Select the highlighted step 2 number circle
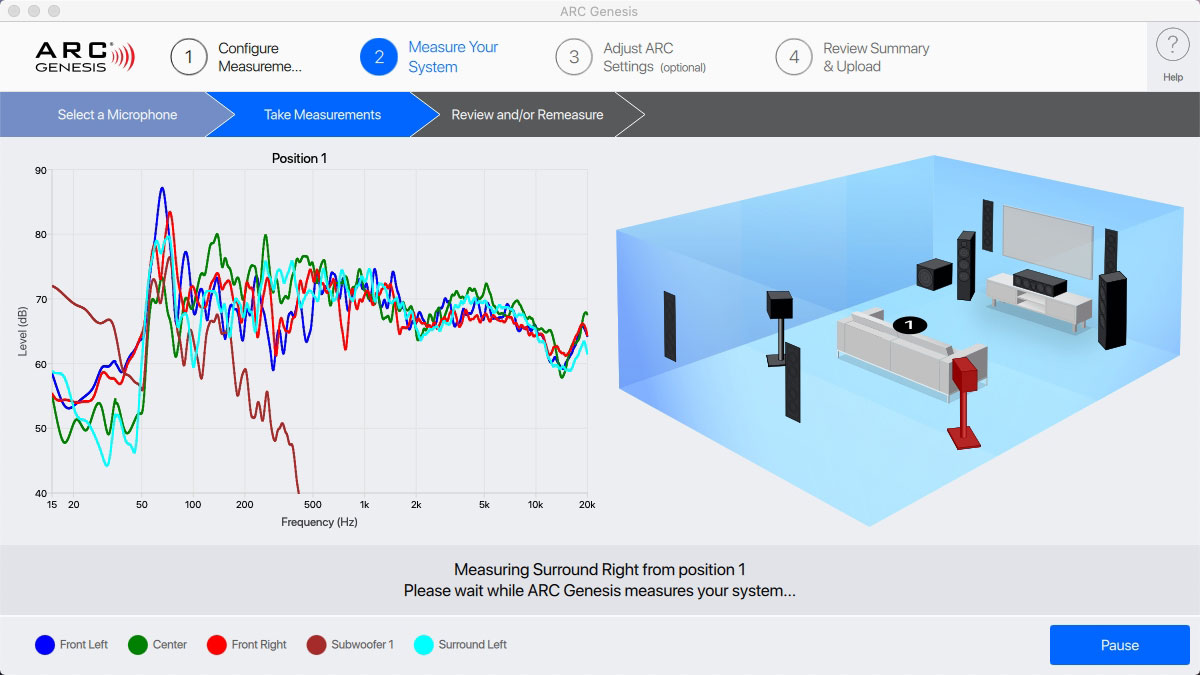Viewport: 1200px width, 675px height. pyautogui.click(x=379, y=57)
